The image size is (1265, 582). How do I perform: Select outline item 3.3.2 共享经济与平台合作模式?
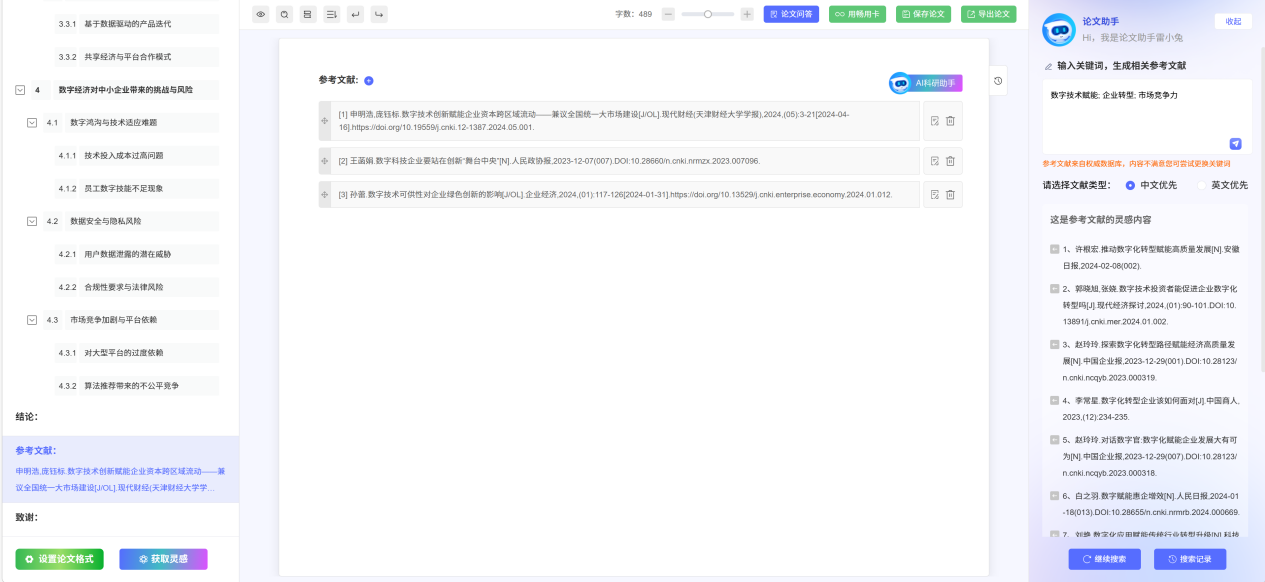[136, 56]
